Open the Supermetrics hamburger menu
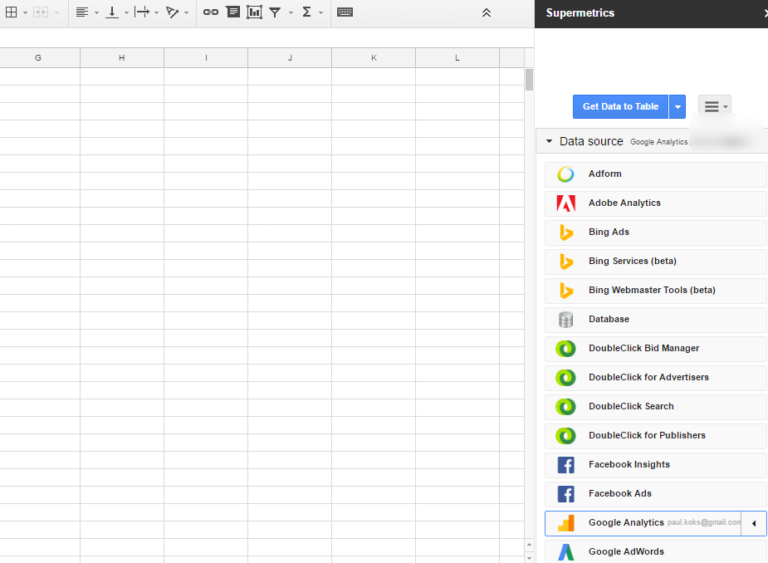Screen dimensions: 768x563 [x=715, y=106]
